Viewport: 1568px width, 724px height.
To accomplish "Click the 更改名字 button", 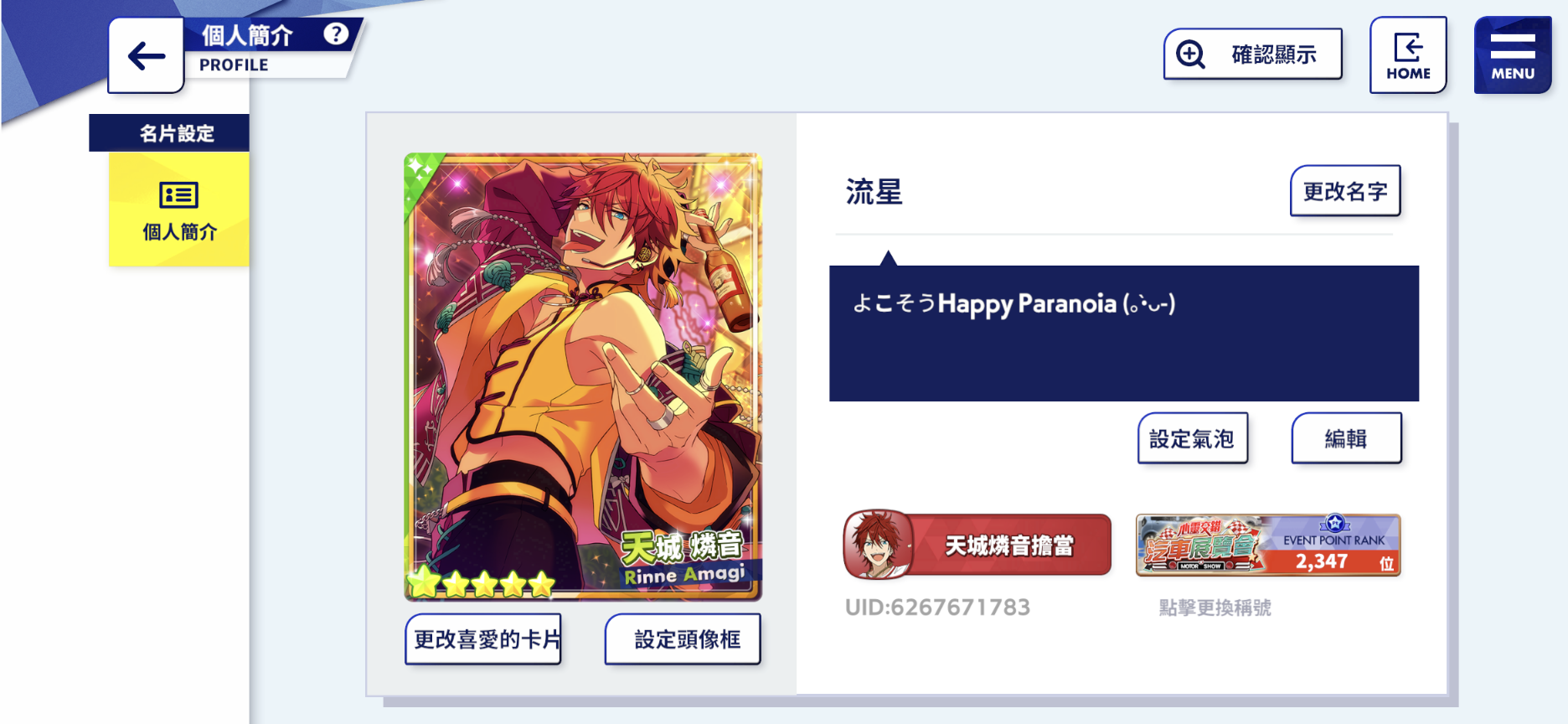I will coord(1345,191).
